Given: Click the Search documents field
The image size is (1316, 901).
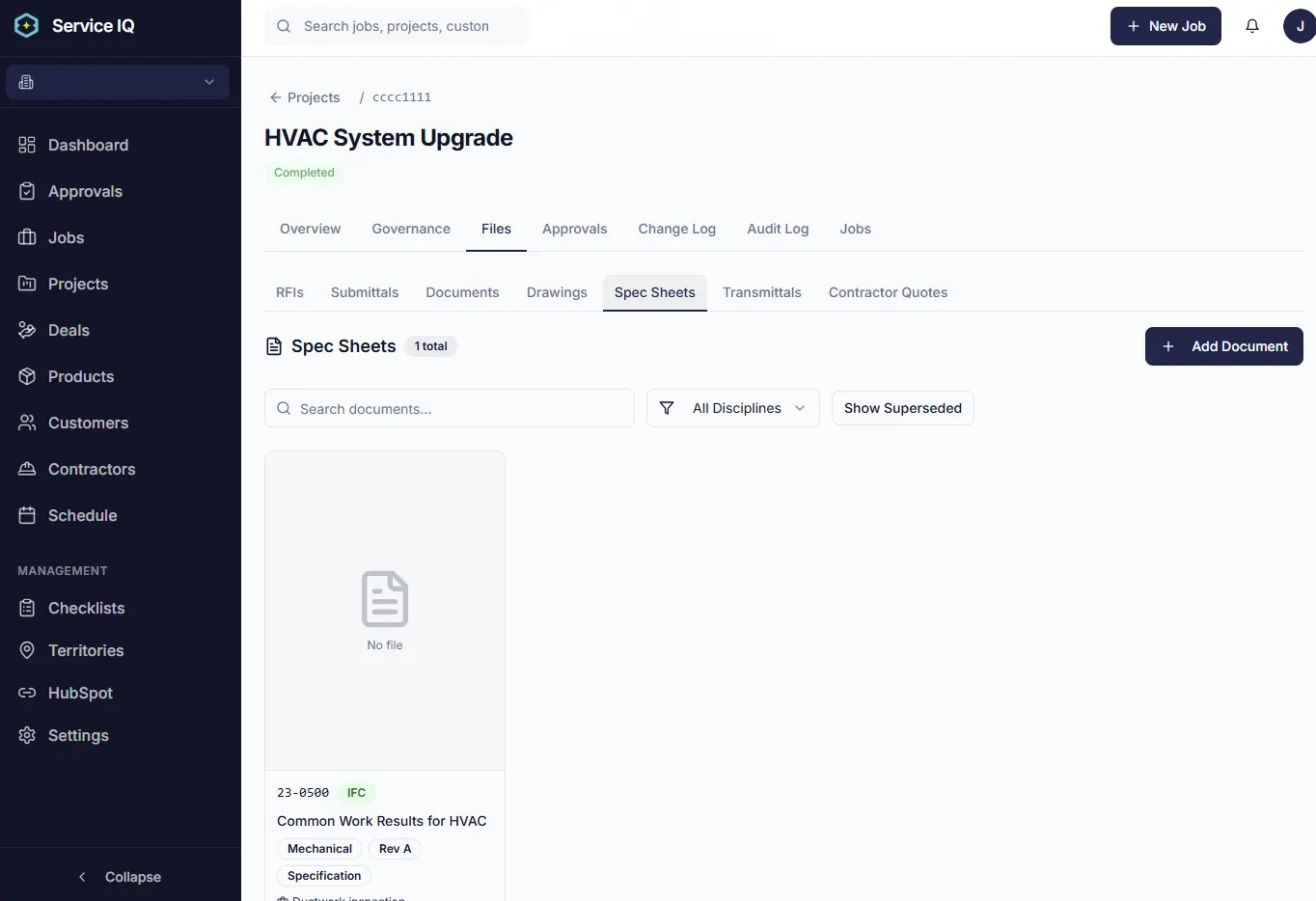Looking at the screenshot, I should pyautogui.click(x=450, y=408).
